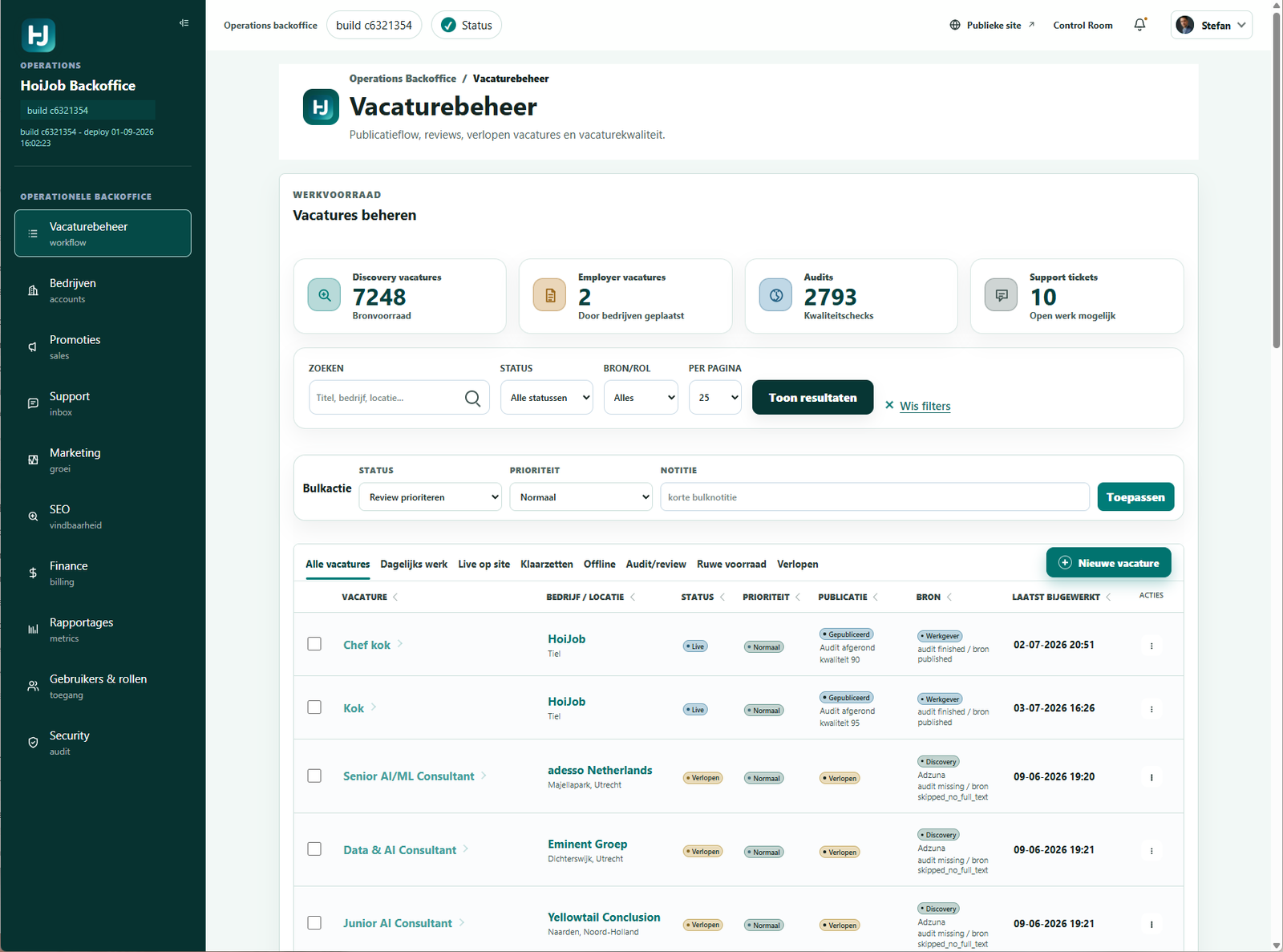
Task: Open the Alle statussen status dropdown
Action: pos(547,398)
